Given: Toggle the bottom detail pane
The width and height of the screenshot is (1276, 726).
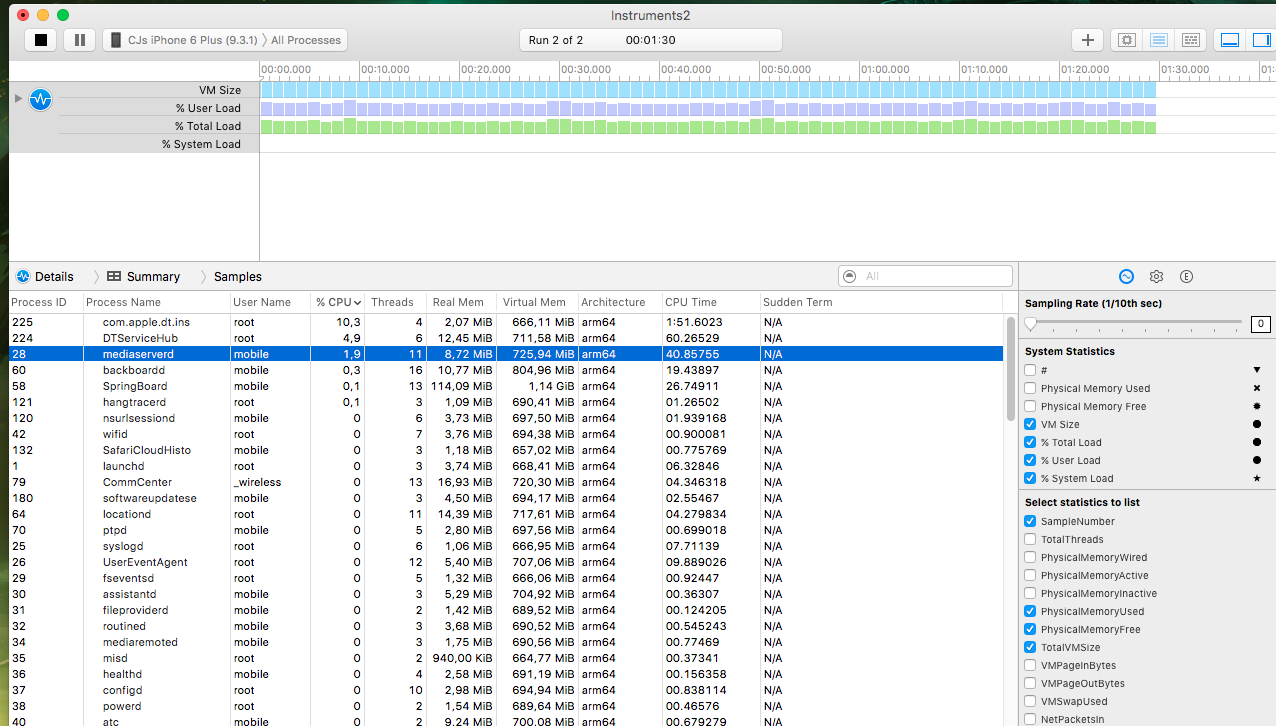Looking at the screenshot, I should pos(1230,40).
